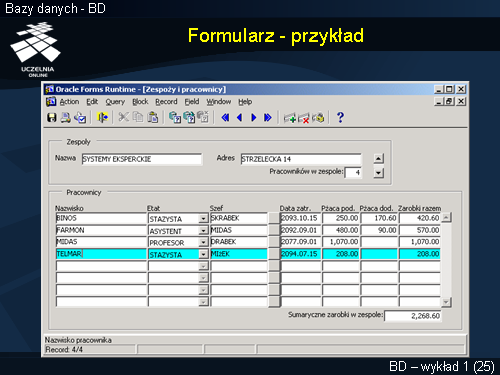
Task: Click the Exit form (door) icon
Action: (x=103, y=117)
